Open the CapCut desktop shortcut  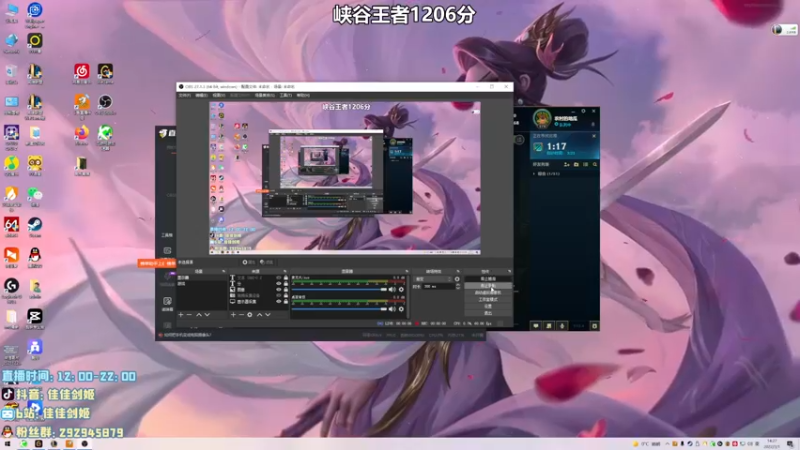[35, 316]
